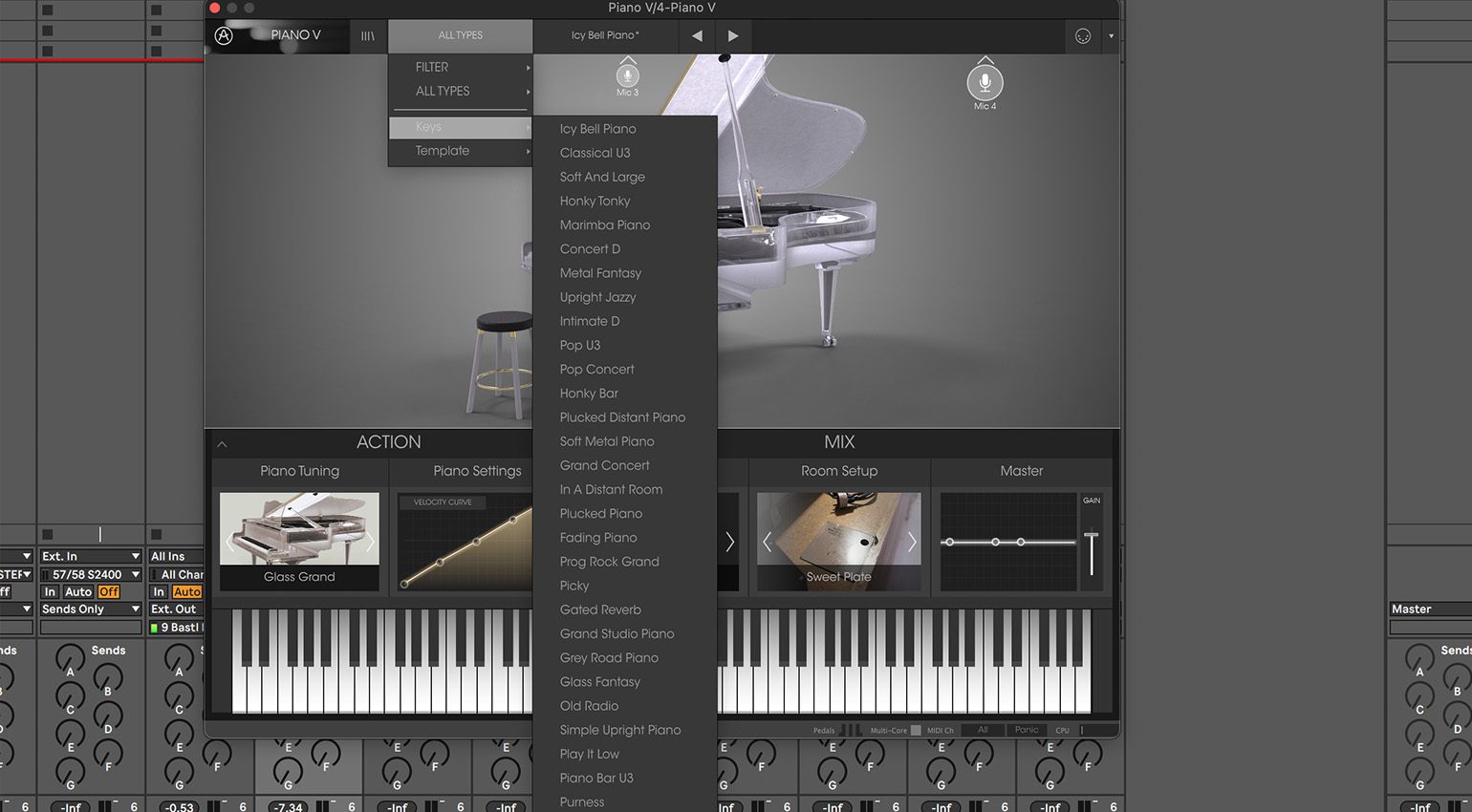Image resolution: width=1472 pixels, height=812 pixels.
Task: Open the Piano Tuning section
Action: [x=299, y=471]
